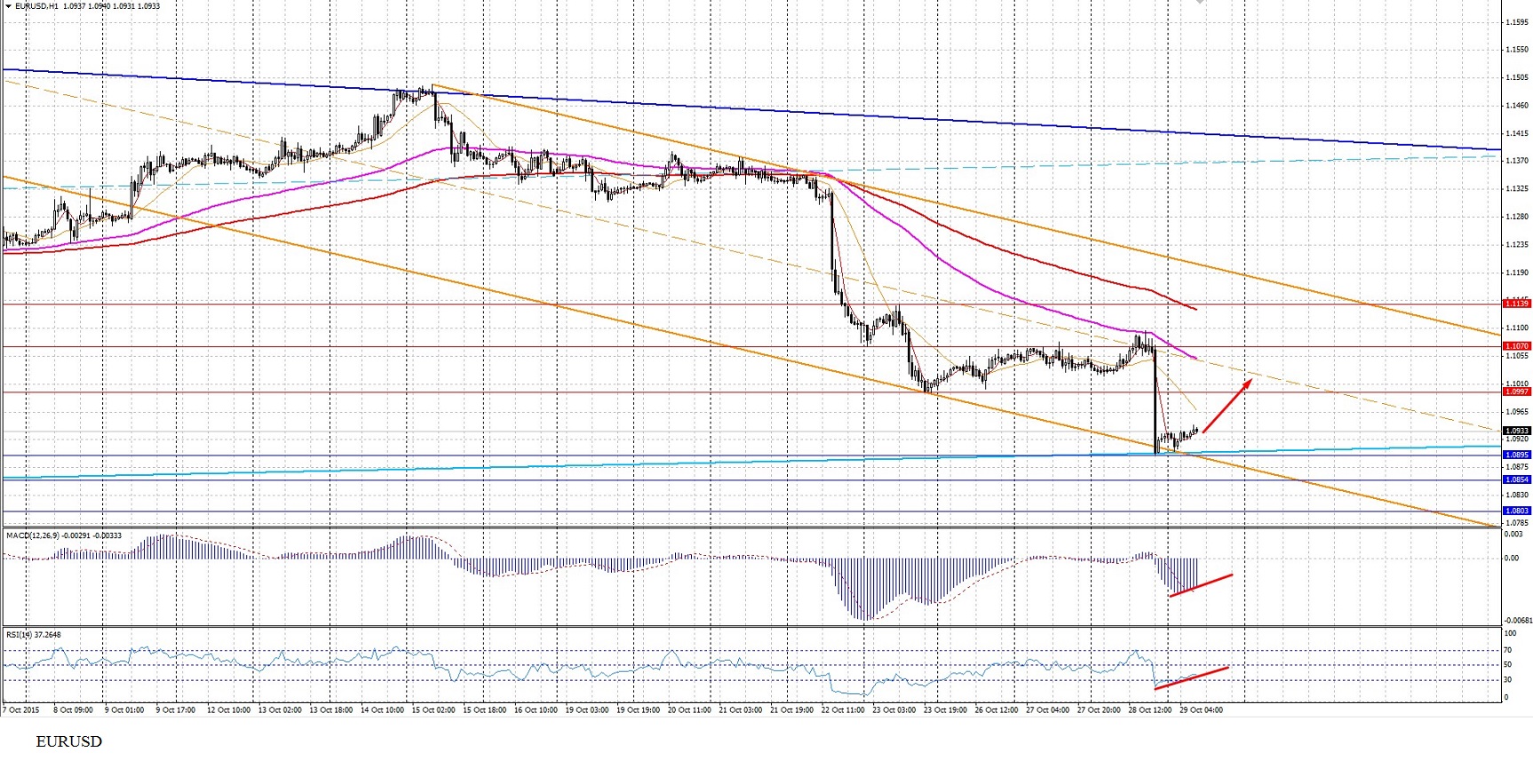Click the 1.1595 value on price scale
Image resolution: width=1533 pixels, height=784 pixels.
[x=1516, y=22]
